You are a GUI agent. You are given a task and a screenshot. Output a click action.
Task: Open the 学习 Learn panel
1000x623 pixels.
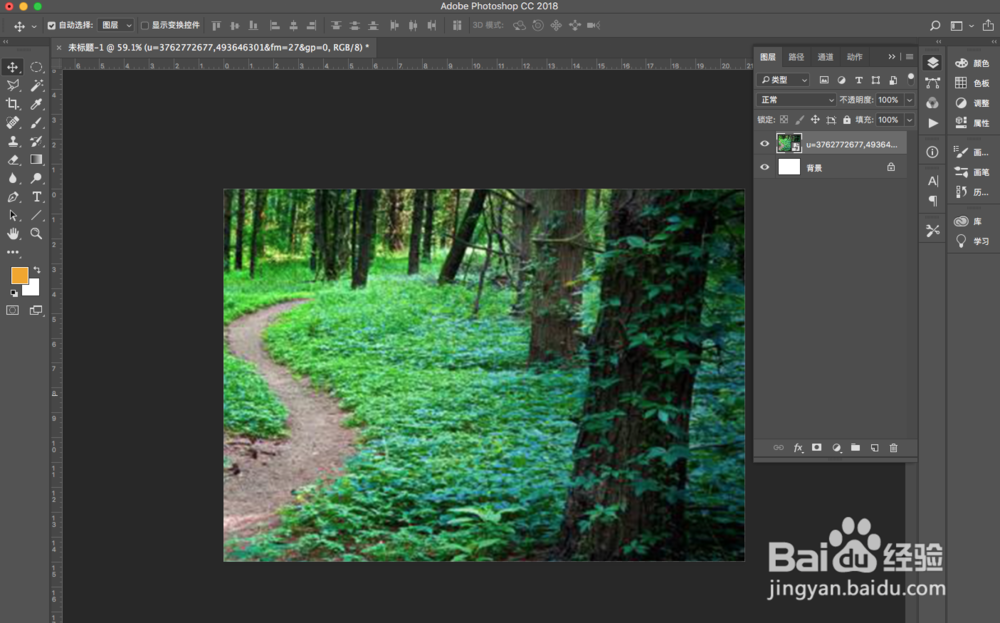tap(972, 241)
